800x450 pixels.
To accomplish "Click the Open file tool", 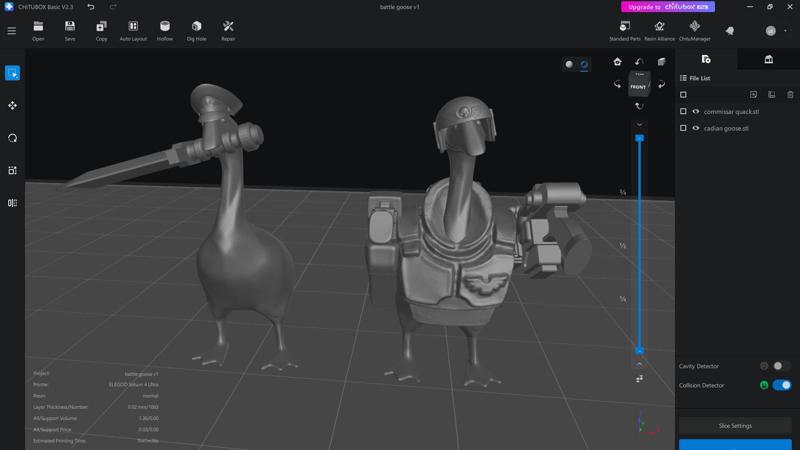I will [38, 31].
